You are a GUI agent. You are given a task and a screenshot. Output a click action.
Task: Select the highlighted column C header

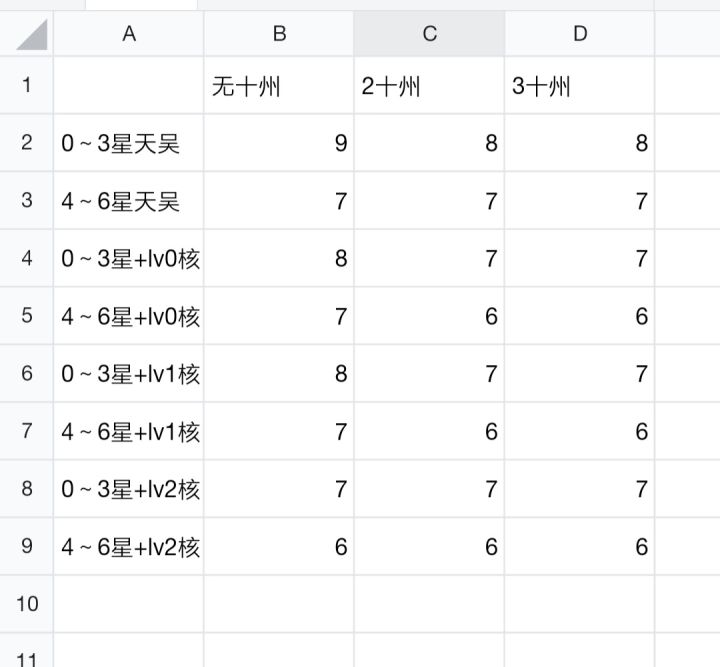pos(429,34)
